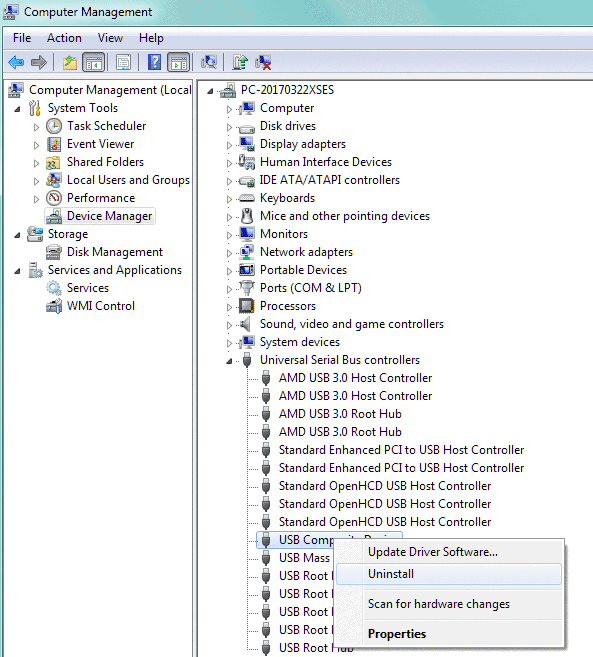Click the Ports (COM & LPT) icon
The image size is (593, 657).
[x=246, y=288]
